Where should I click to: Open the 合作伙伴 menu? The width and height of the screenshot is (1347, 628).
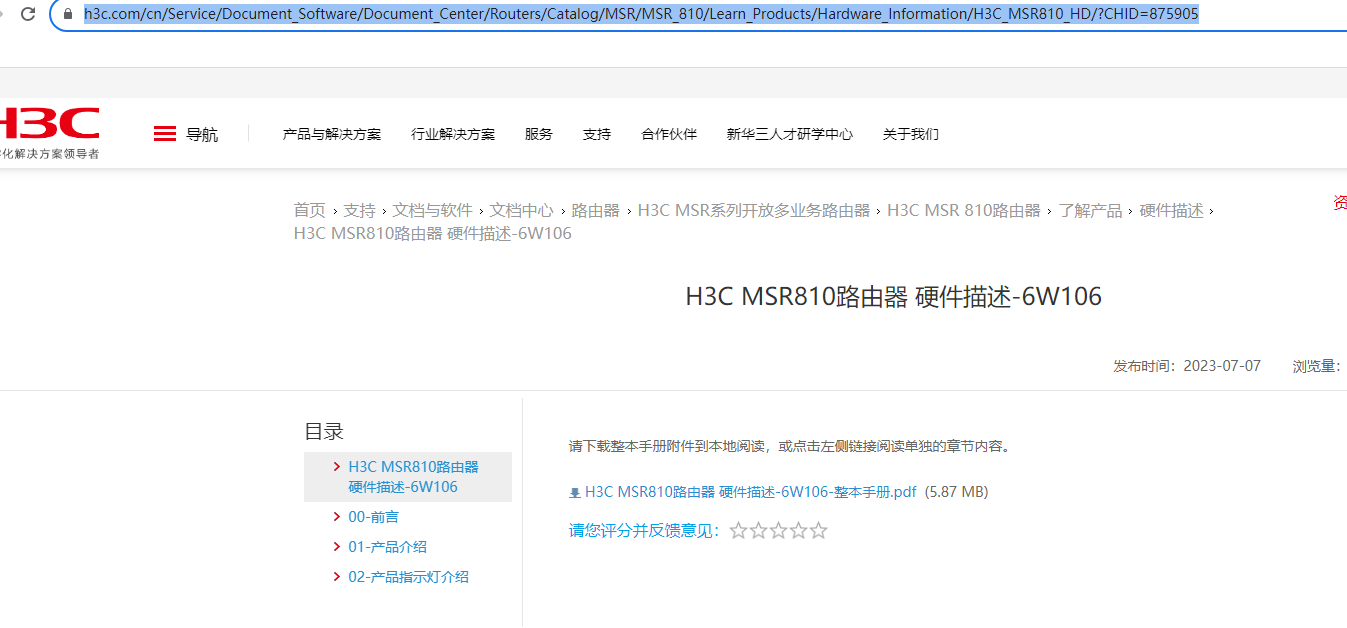tap(669, 134)
